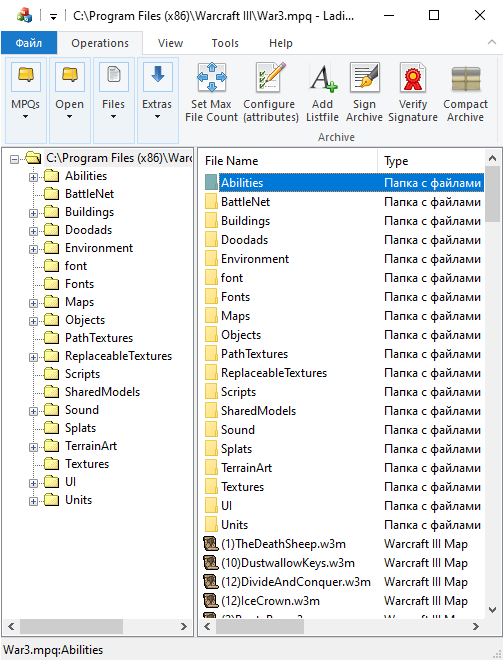Switch to the Tools tab
This screenshot has height=661, width=504.
coord(225,43)
